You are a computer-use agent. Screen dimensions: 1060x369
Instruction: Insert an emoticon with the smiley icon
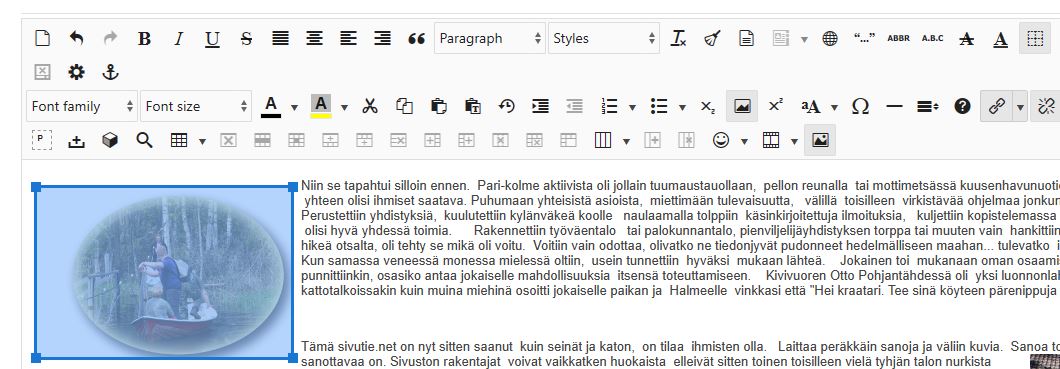click(721, 140)
